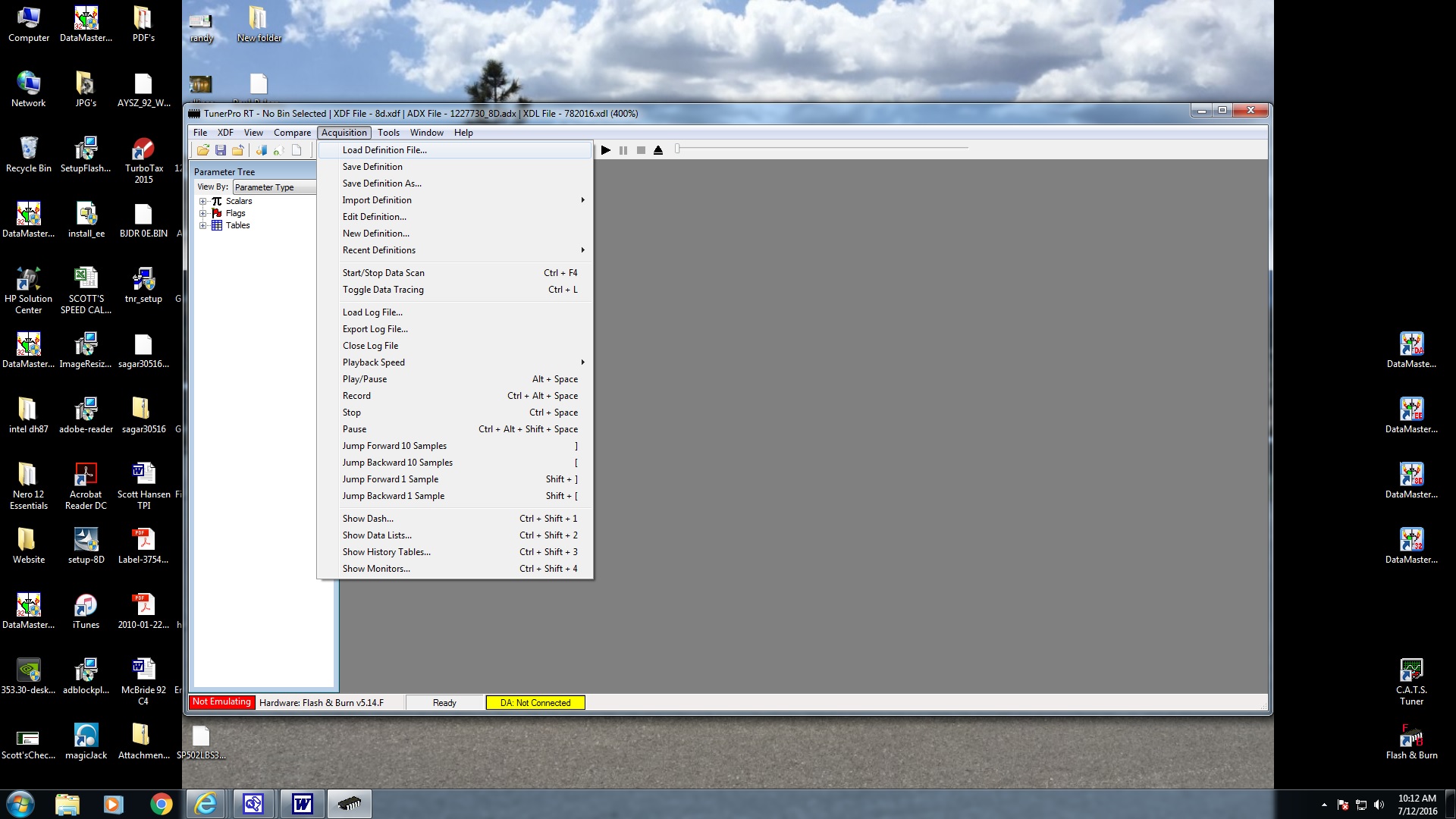Open Import Definition submenu

coord(455,200)
